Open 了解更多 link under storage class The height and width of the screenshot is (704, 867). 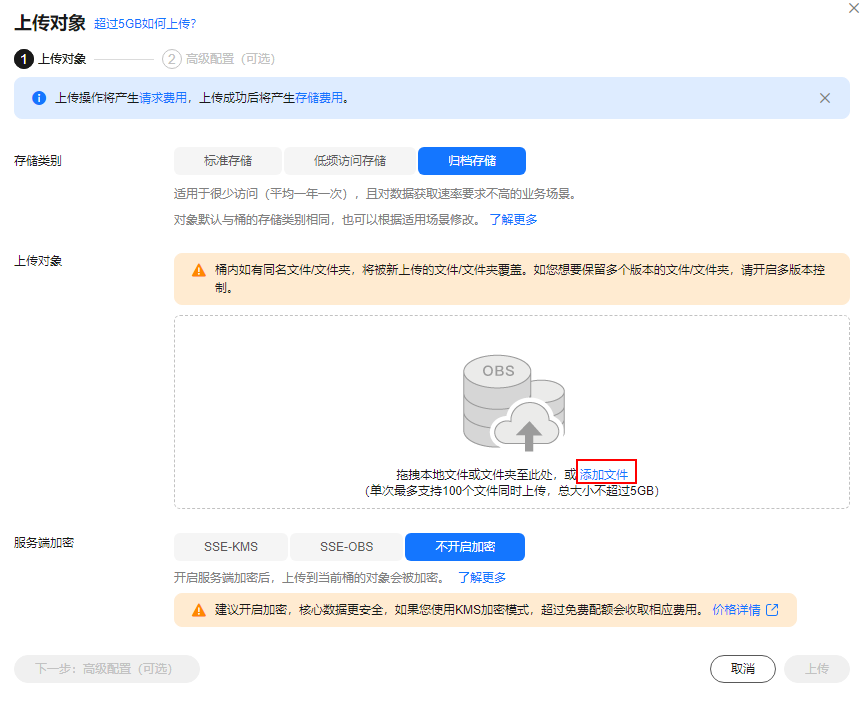point(513,220)
